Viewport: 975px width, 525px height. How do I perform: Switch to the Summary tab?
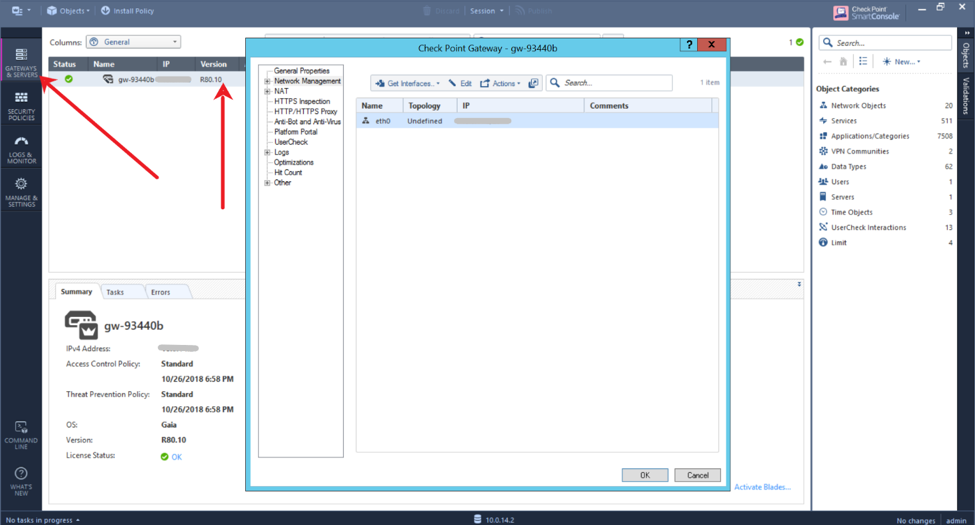coord(76,292)
